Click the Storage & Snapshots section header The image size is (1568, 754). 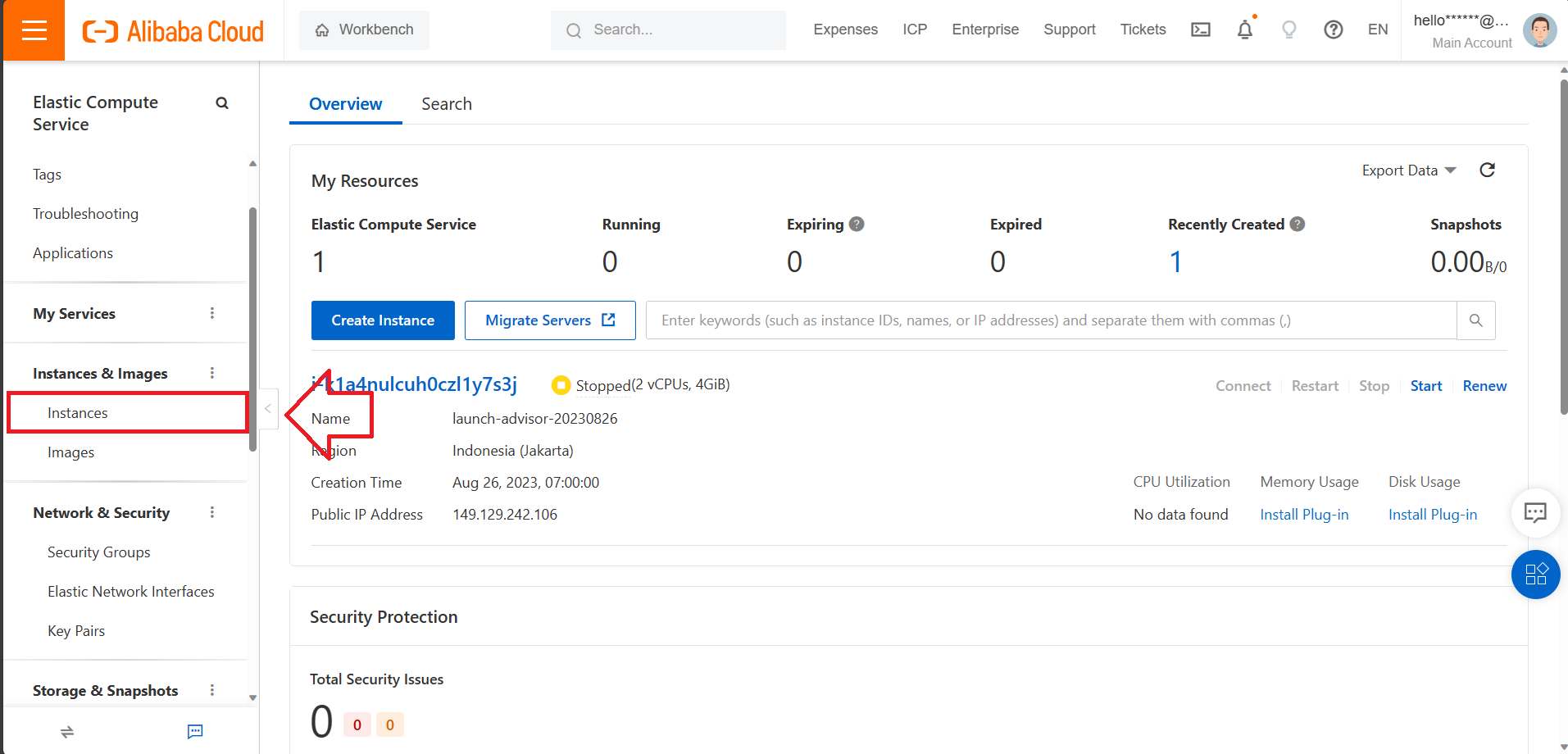[105, 691]
